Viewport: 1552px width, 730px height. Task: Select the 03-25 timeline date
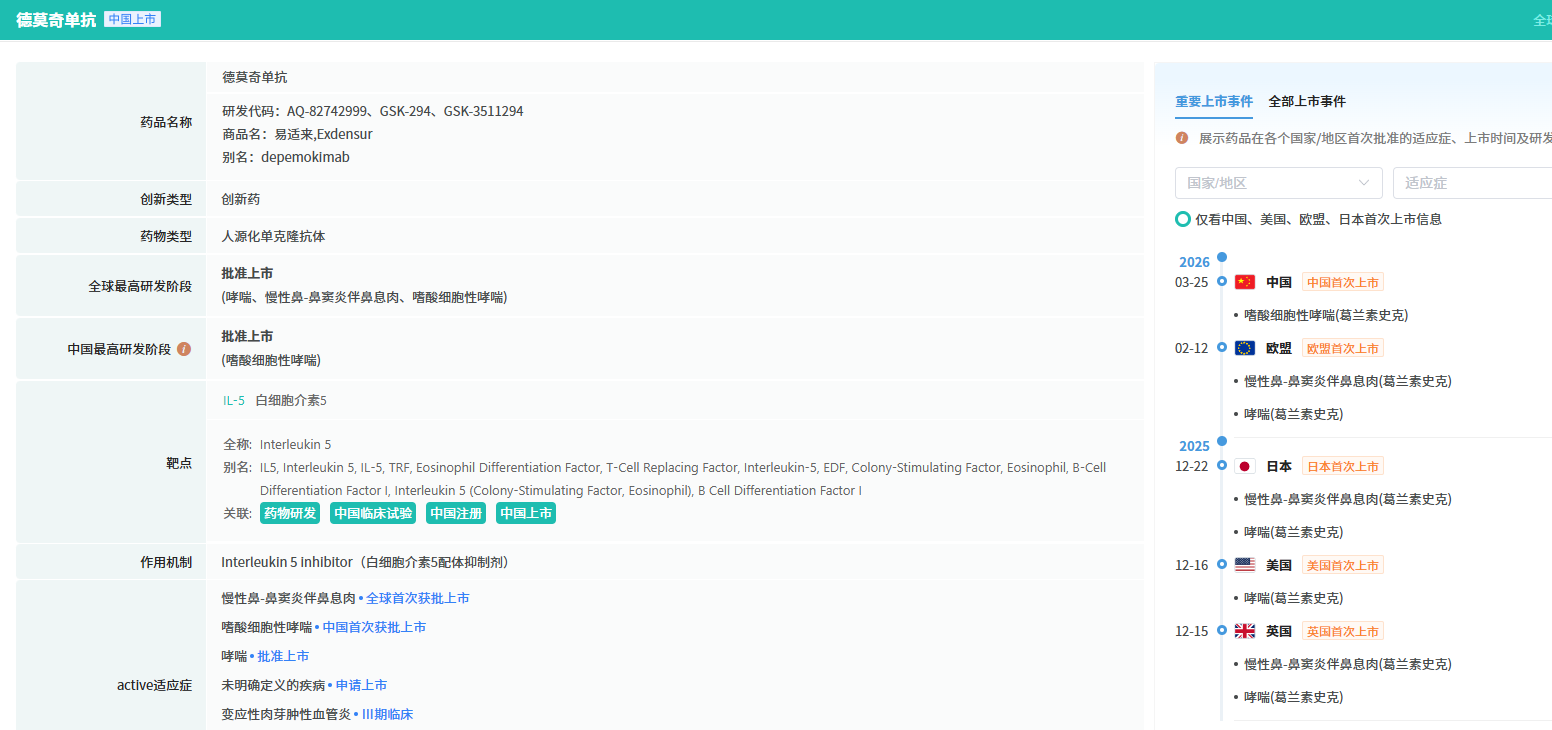(x=1192, y=282)
